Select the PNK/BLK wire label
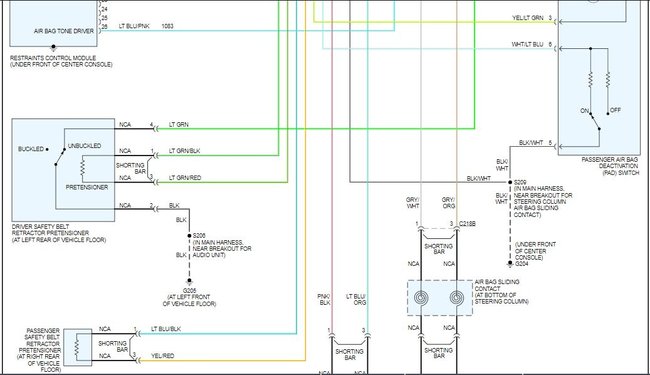 [x=325, y=300]
